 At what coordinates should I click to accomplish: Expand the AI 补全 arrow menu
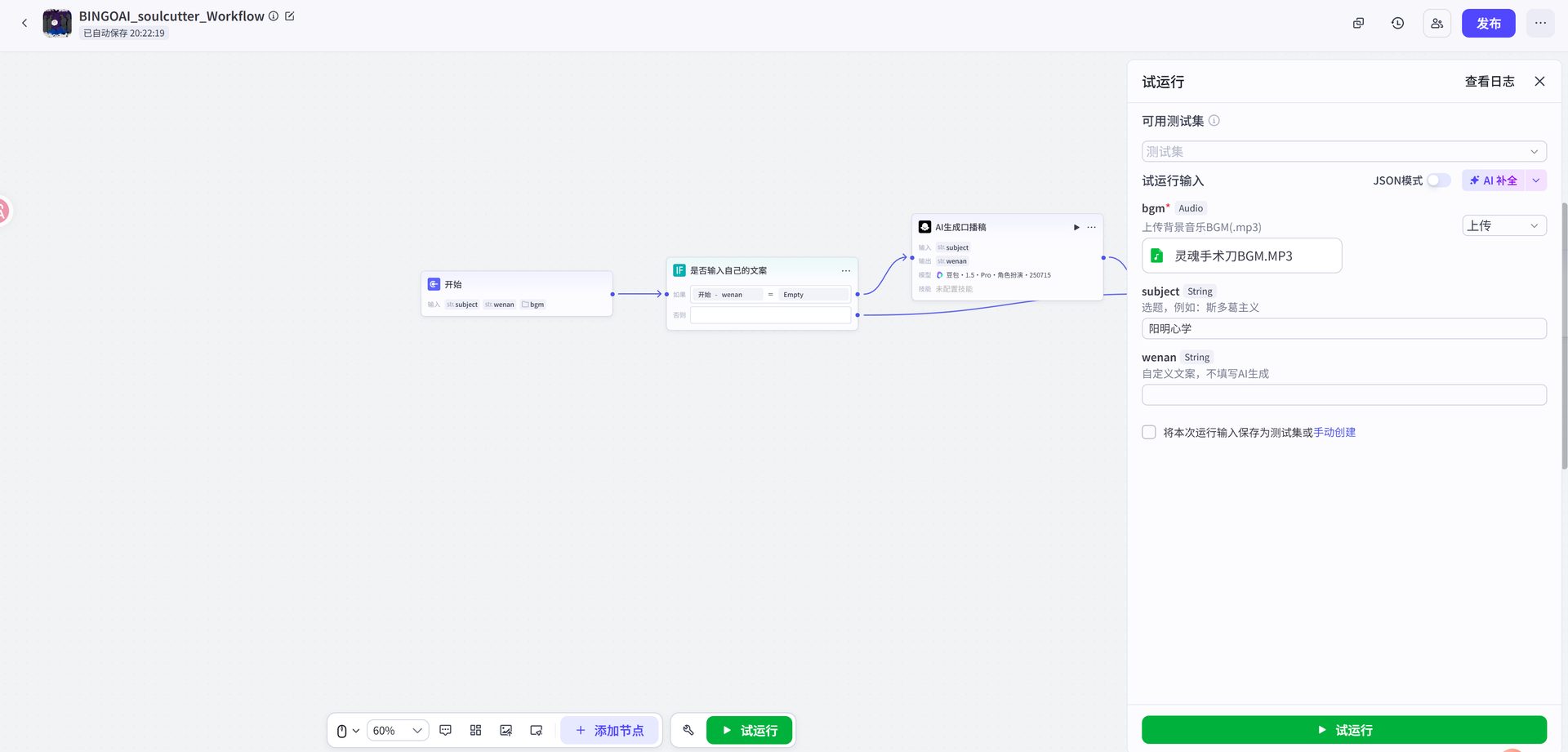tap(1535, 180)
